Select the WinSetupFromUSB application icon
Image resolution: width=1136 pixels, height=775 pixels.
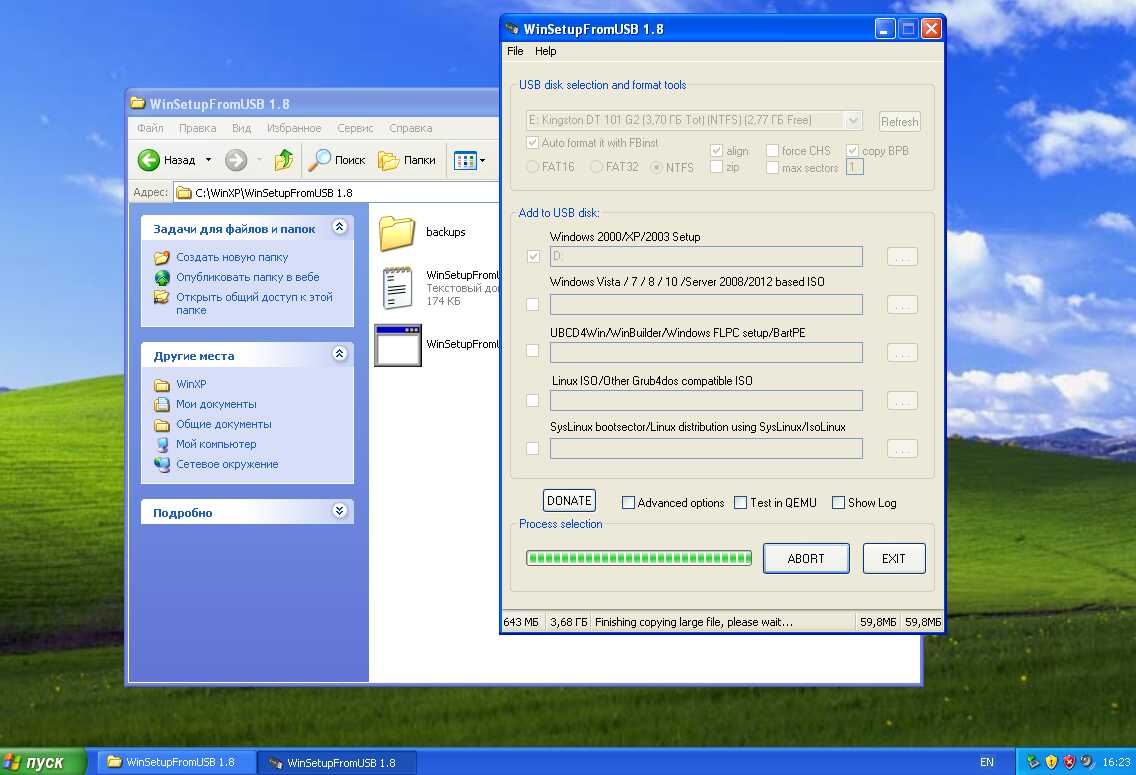click(397, 345)
